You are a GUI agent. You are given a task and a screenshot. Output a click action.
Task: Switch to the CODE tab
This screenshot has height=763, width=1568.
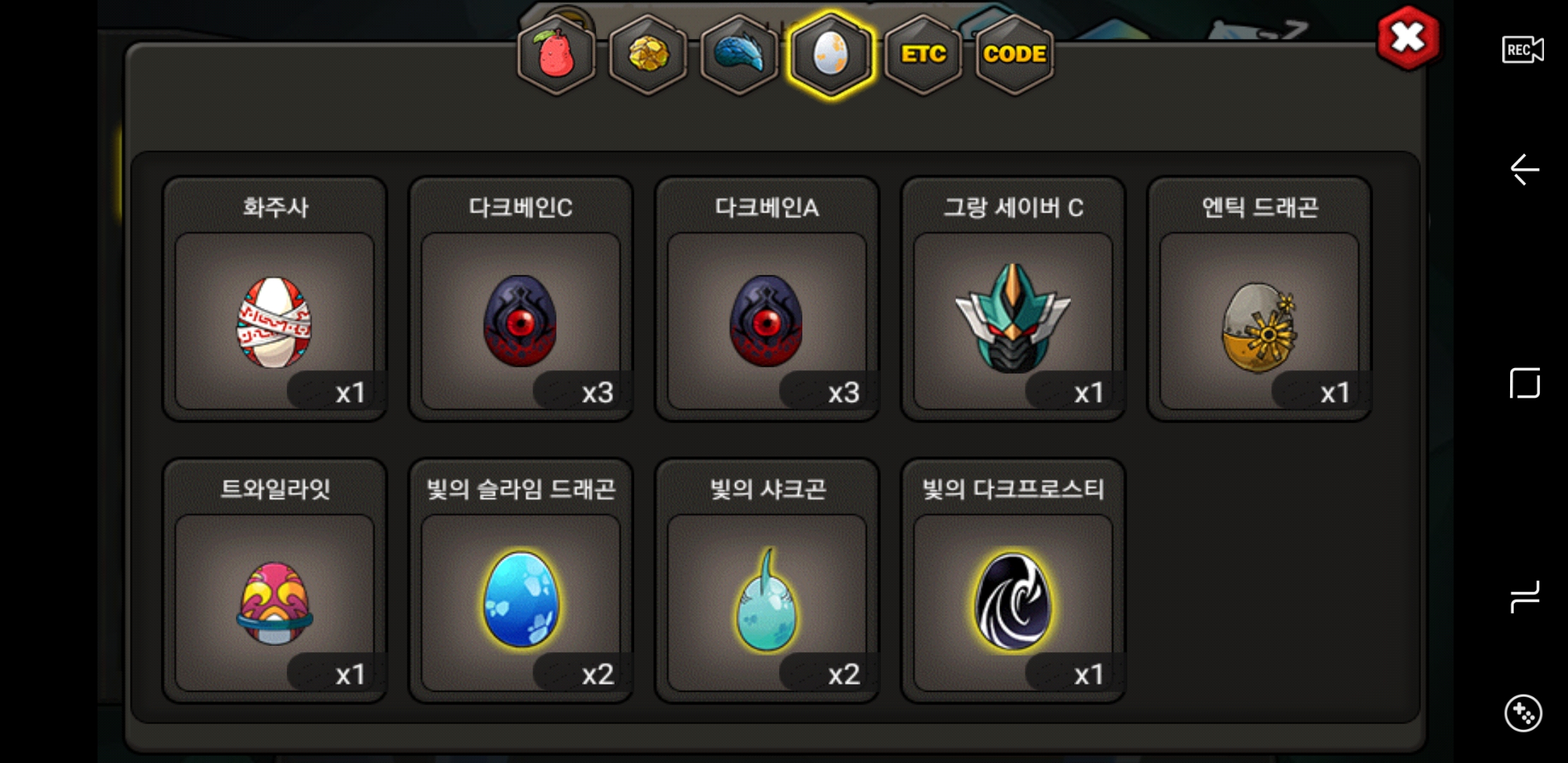[1014, 55]
